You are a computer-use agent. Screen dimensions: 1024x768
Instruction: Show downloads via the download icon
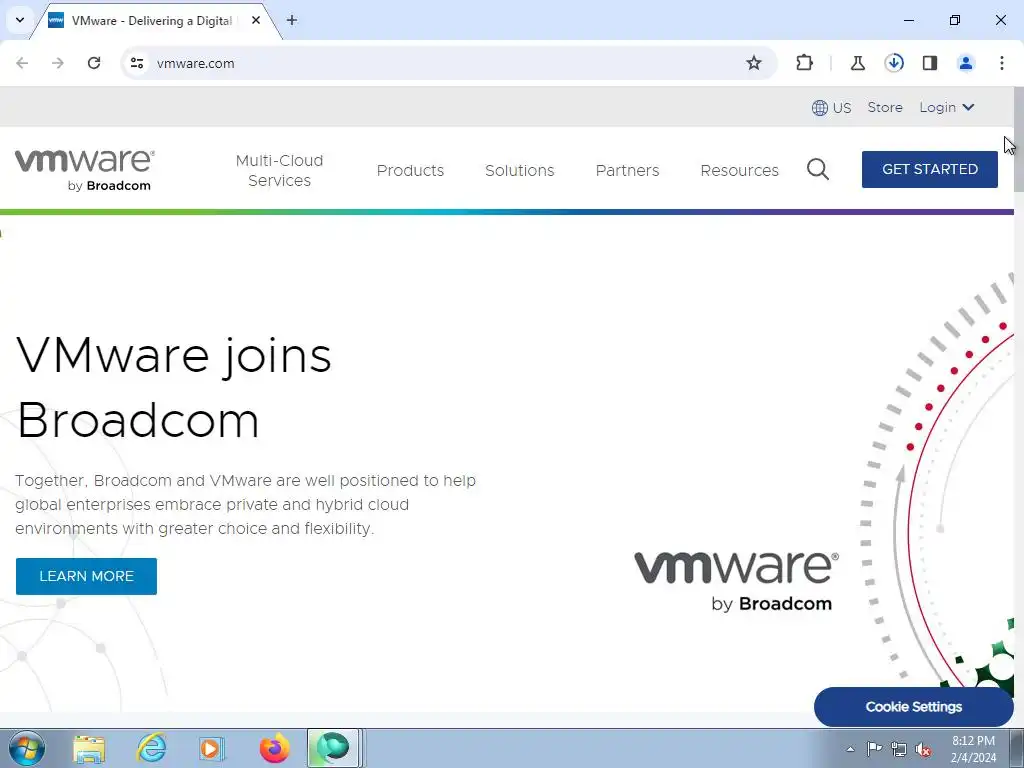[894, 63]
